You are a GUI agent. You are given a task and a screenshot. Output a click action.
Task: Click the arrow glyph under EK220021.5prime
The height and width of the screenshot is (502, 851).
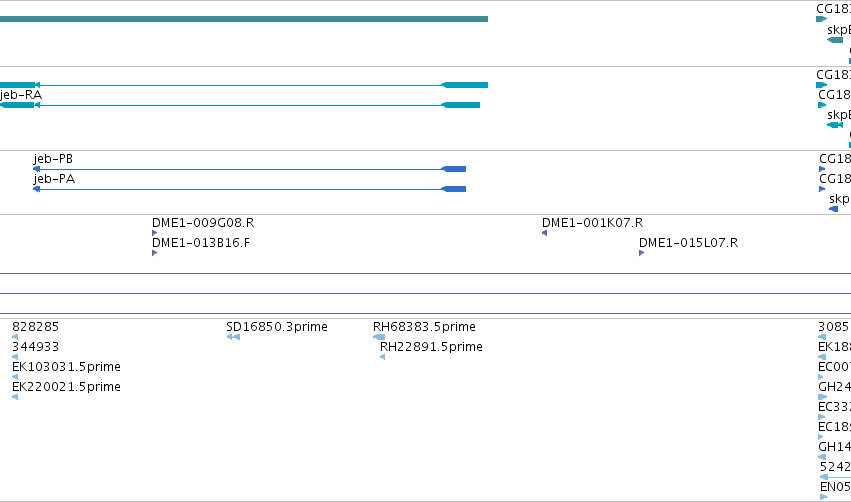tap(15, 397)
